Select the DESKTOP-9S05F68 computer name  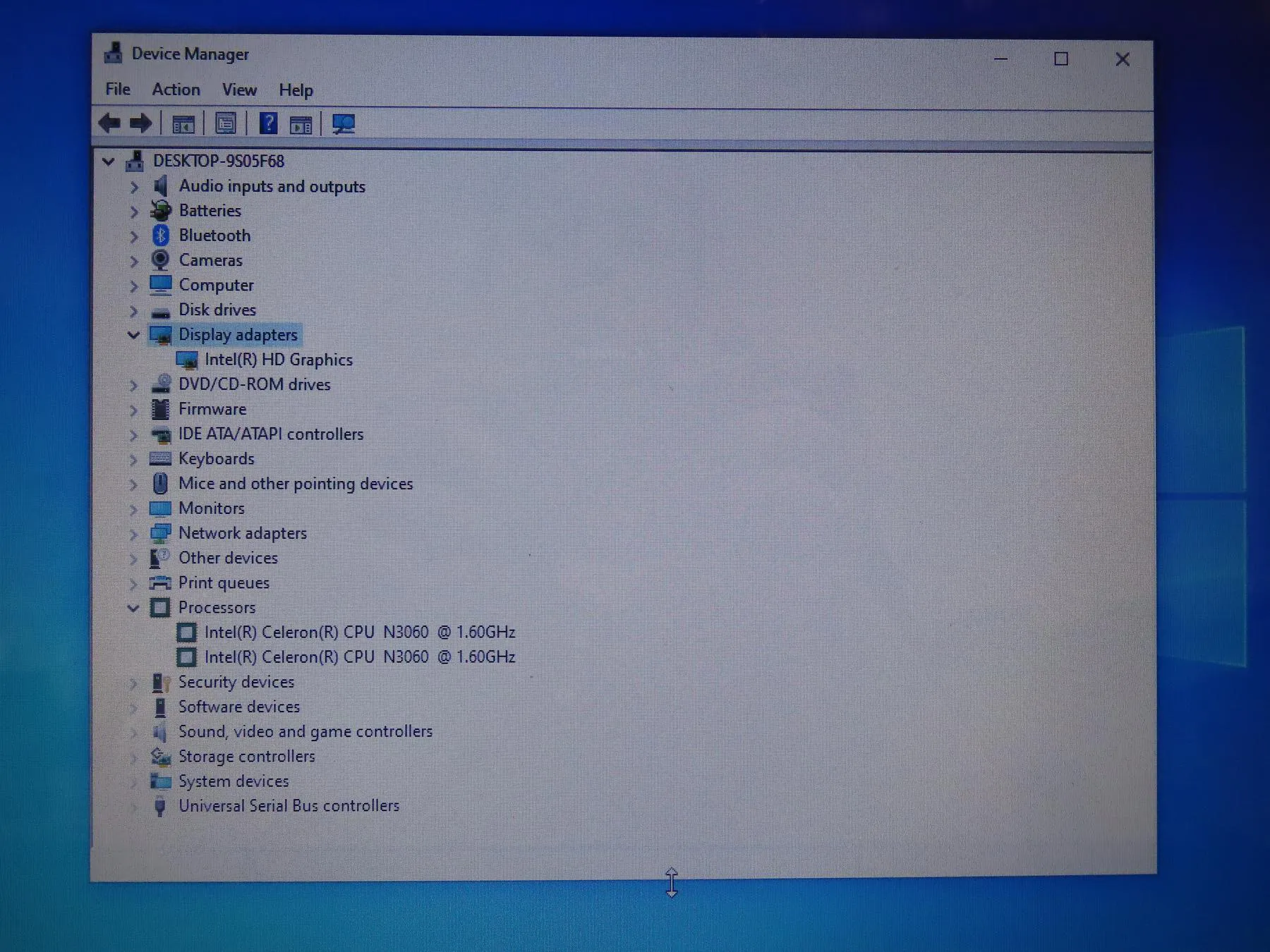(219, 161)
